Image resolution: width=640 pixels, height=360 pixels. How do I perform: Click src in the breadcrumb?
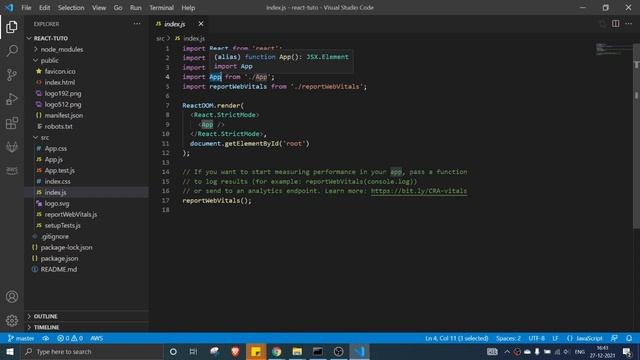[x=160, y=38]
